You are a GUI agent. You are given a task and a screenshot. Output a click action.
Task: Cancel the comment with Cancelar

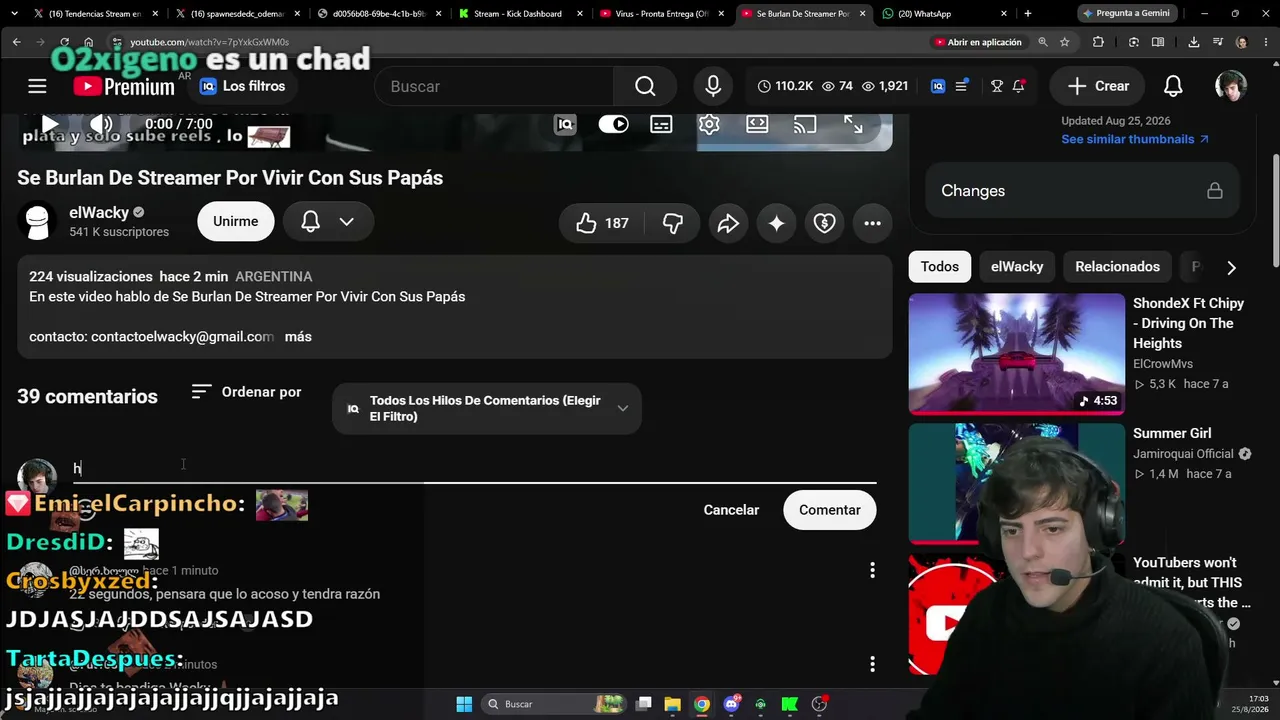tap(731, 510)
